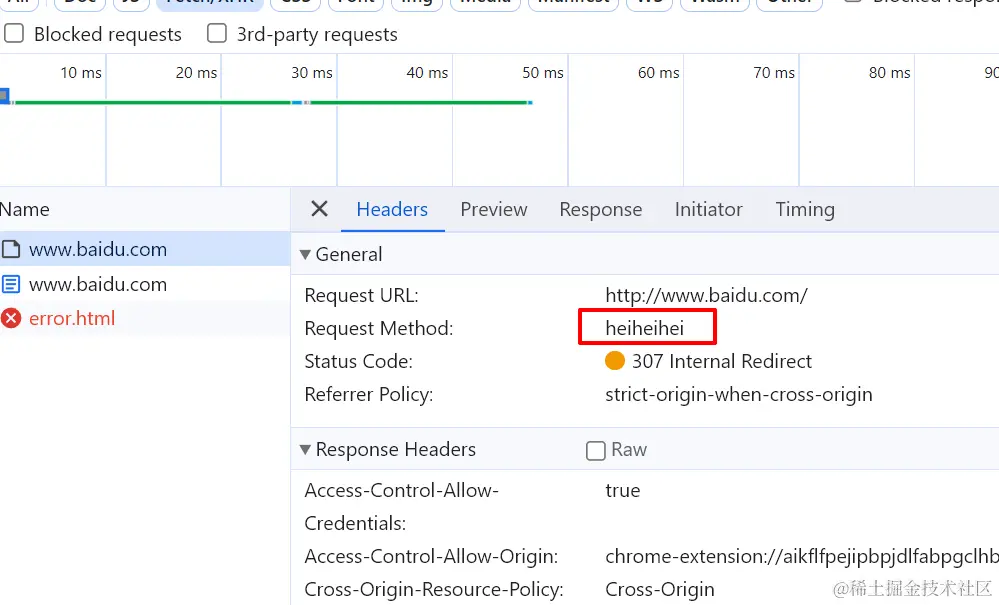Open the Preview tab
The height and width of the screenshot is (605, 999).
pos(494,210)
